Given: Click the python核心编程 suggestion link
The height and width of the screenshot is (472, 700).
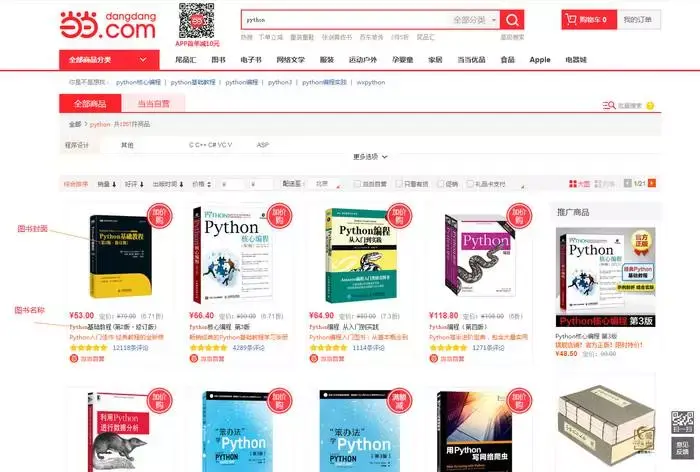Looking at the screenshot, I should (138, 82).
